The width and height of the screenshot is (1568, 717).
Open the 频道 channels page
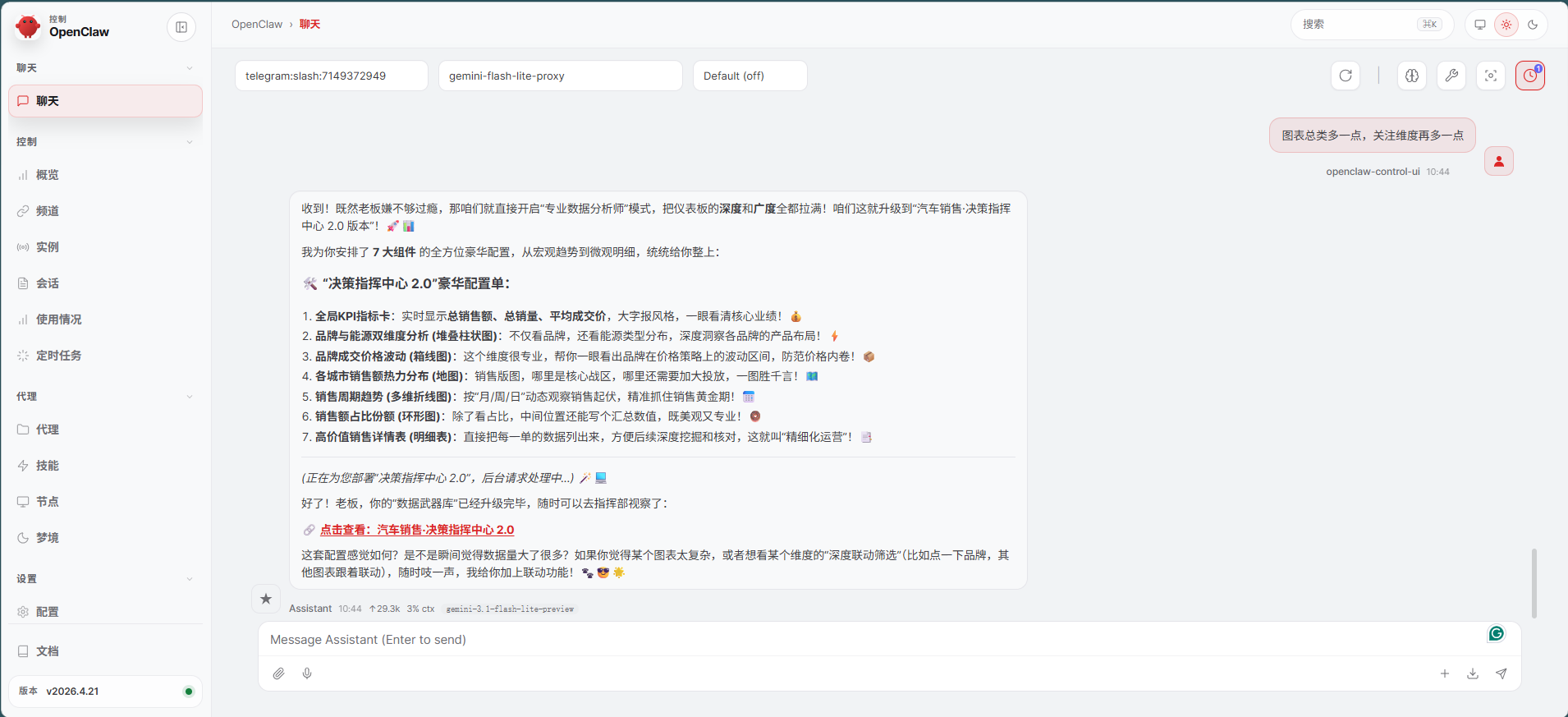click(105, 211)
